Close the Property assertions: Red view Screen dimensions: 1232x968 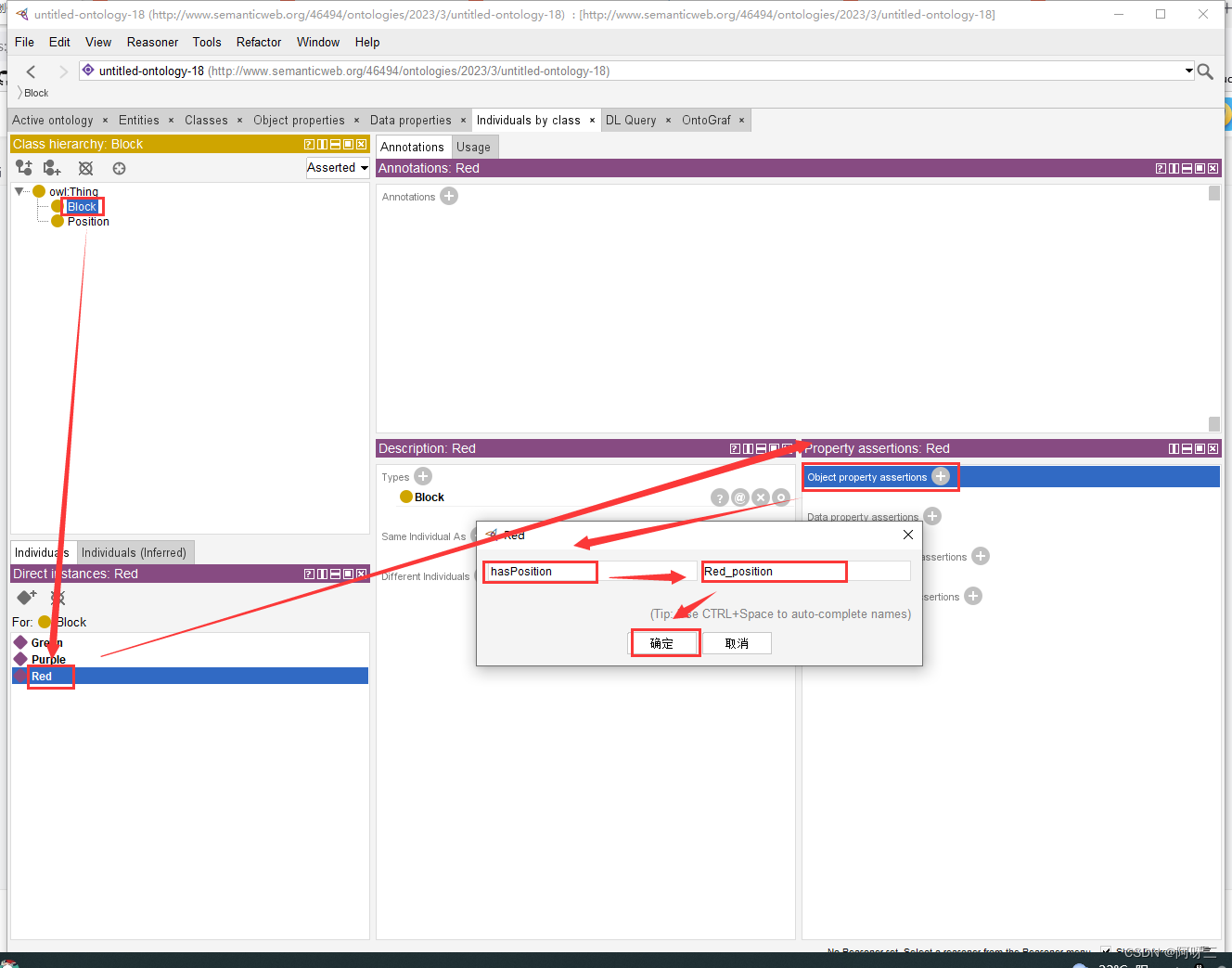[x=1213, y=448]
